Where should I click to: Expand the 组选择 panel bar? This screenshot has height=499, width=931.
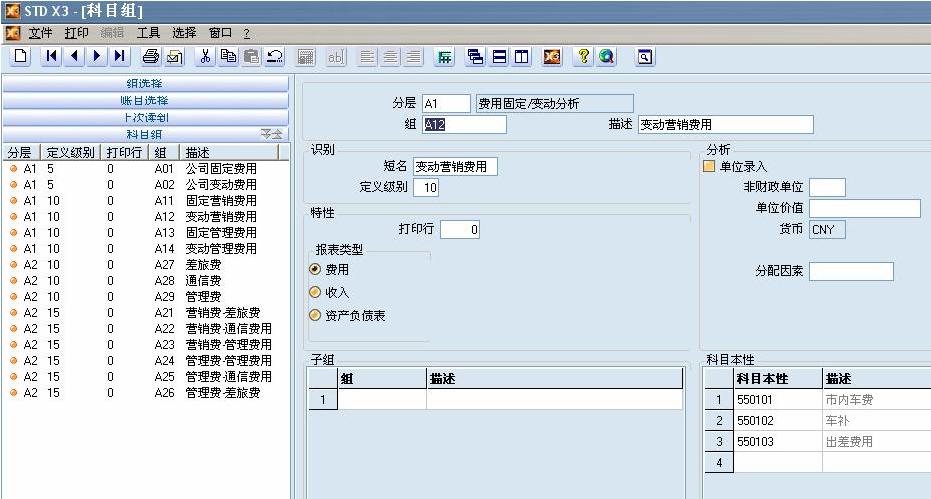click(x=146, y=84)
